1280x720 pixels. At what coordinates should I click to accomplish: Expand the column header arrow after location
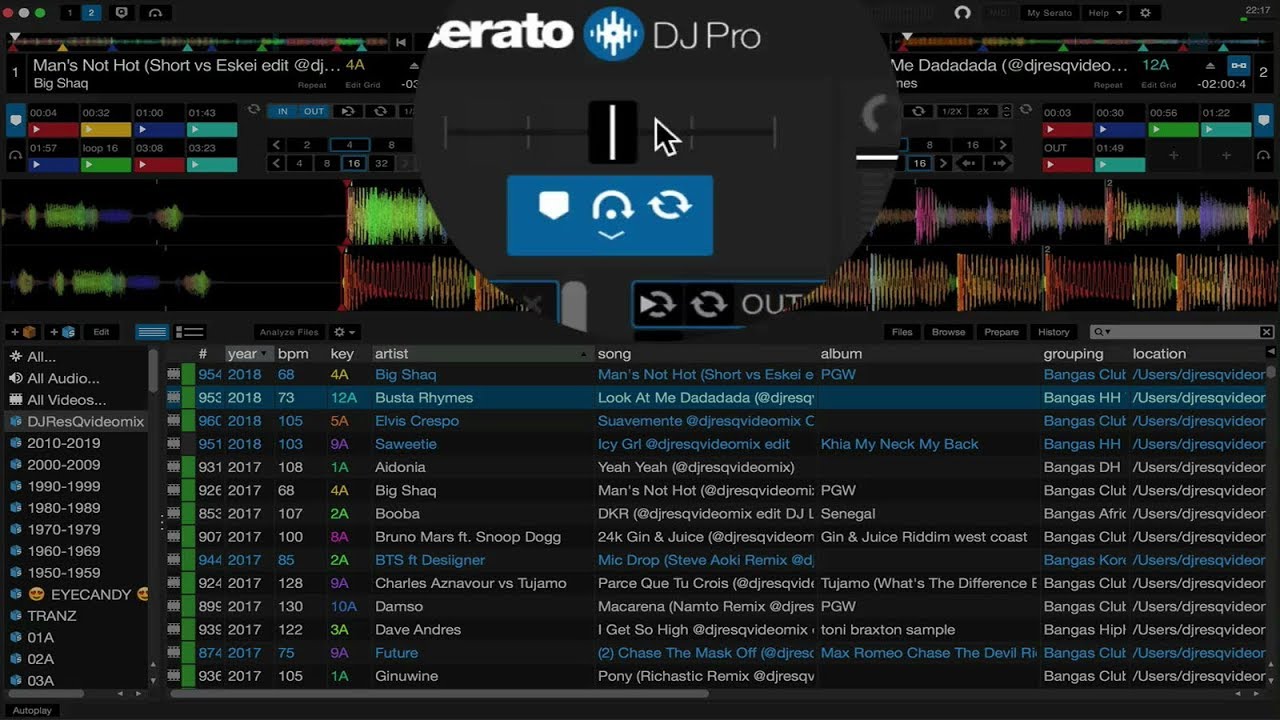coord(1270,353)
